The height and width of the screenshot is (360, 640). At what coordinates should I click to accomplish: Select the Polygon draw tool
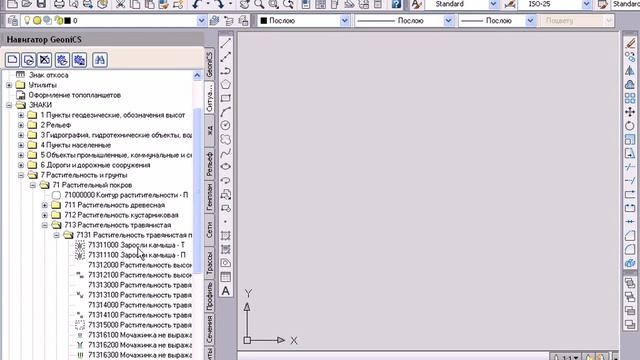coord(226,84)
